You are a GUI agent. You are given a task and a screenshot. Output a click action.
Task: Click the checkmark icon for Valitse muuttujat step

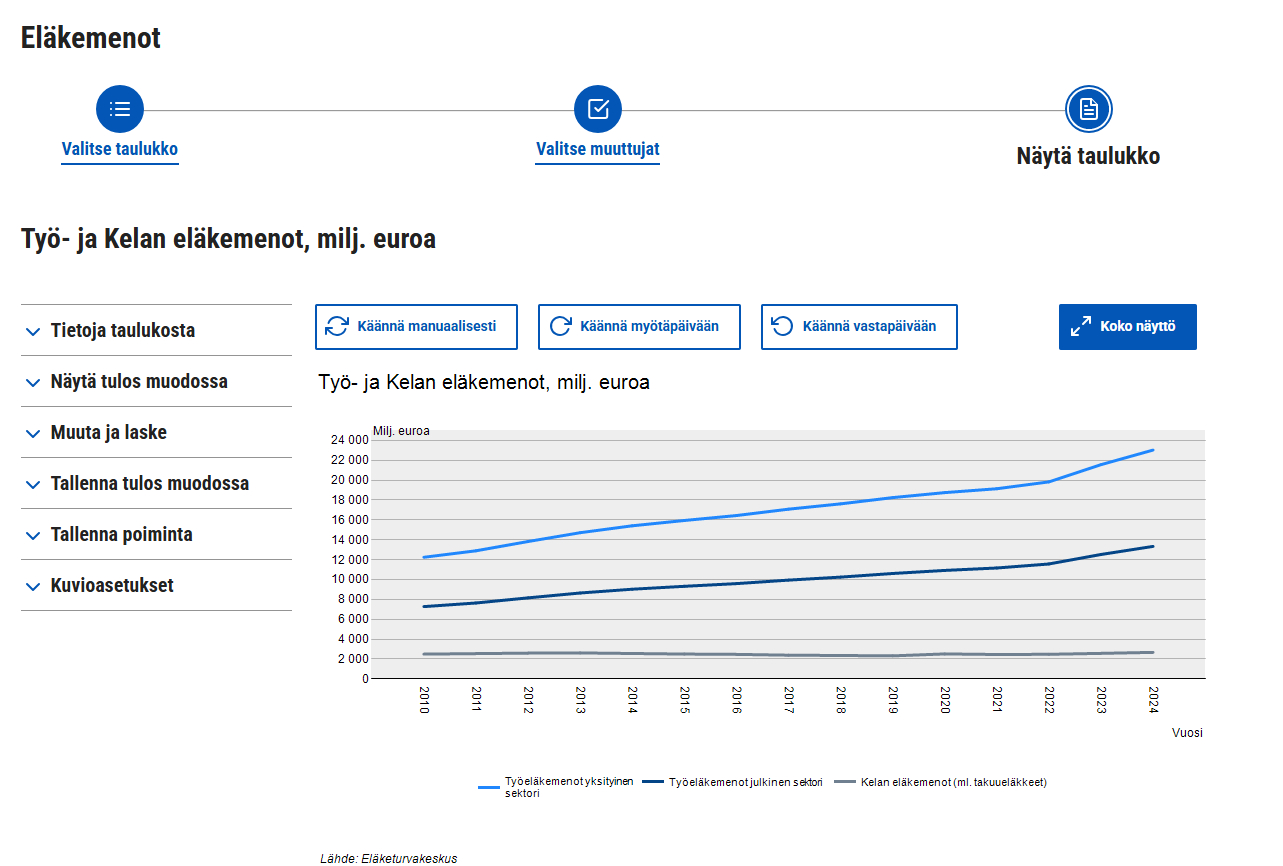[x=598, y=109]
